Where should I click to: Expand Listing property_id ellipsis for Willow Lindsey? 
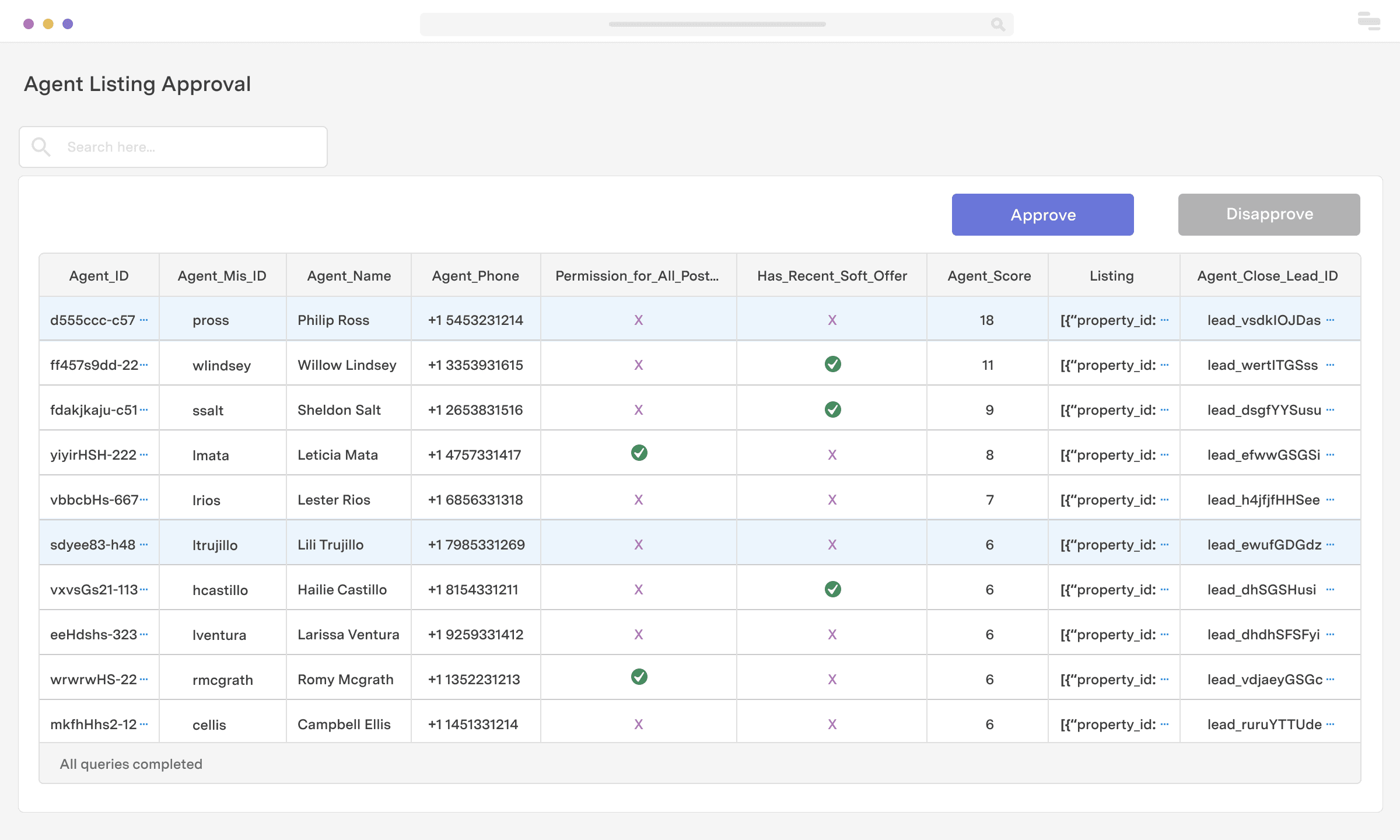coord(1165,365)
